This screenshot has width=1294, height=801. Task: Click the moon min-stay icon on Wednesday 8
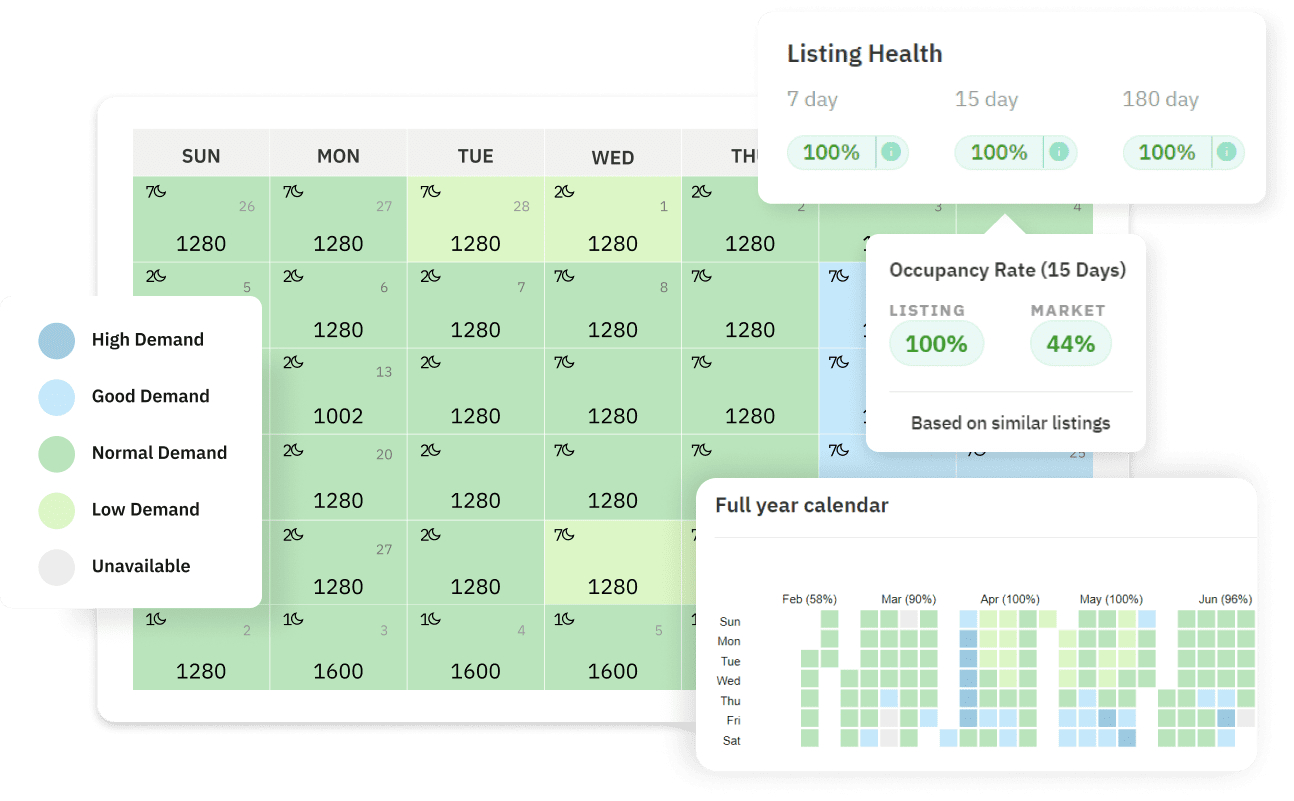[x=565, y=276]
